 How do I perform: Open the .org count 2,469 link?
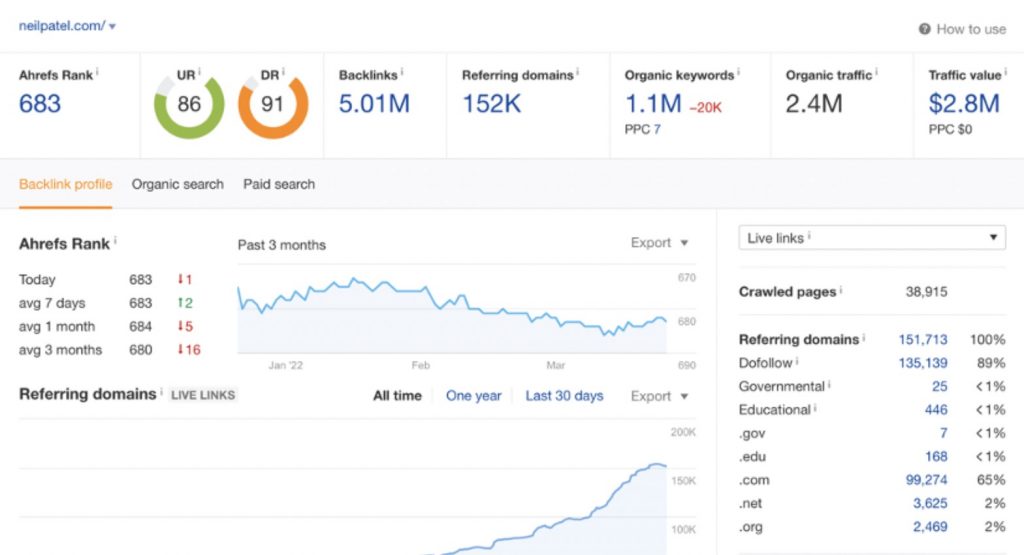pos(930,527)
